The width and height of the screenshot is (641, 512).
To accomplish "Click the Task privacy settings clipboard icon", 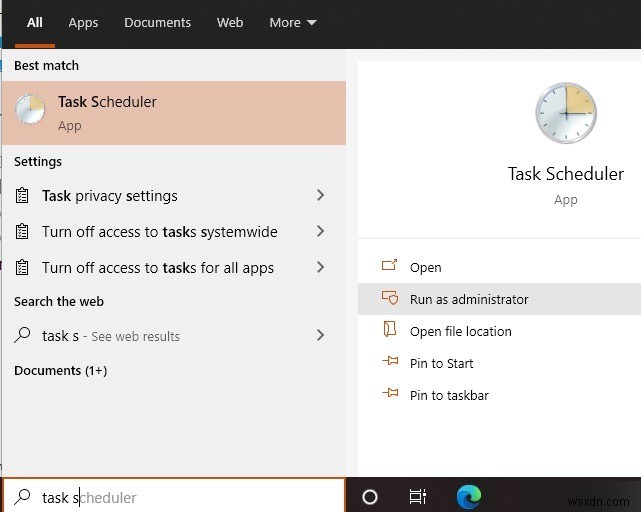I will pyautogui.click(x=22, y=195).
